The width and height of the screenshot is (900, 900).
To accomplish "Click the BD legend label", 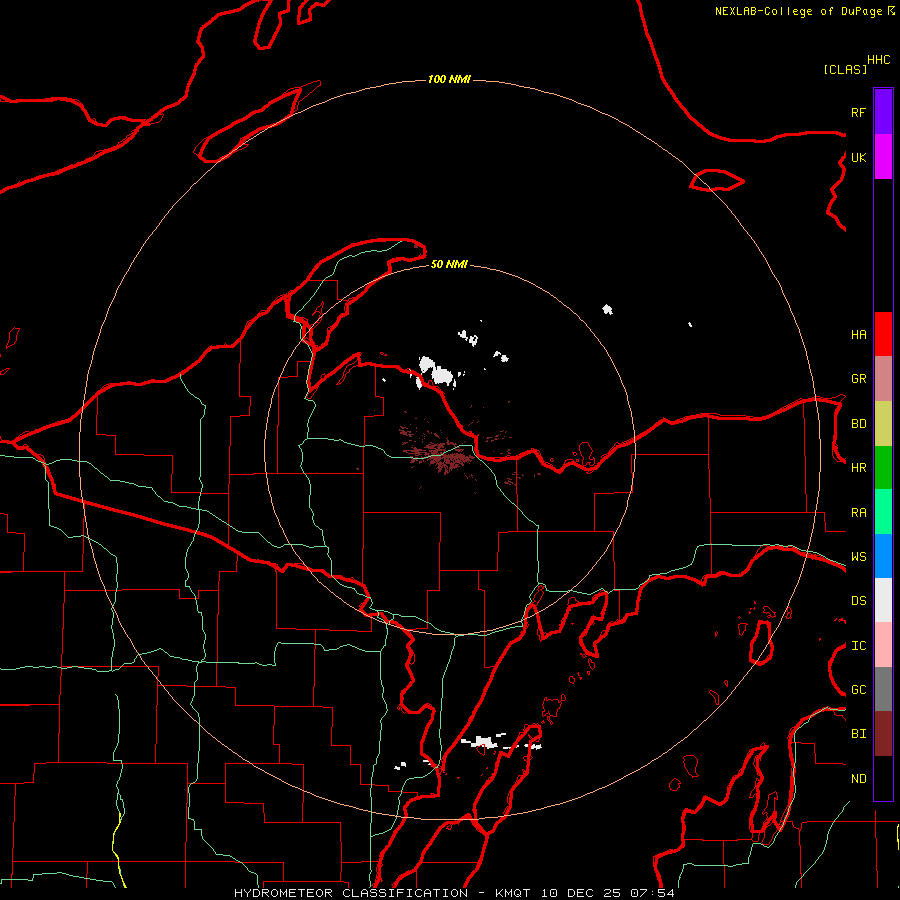I will 858,424.
